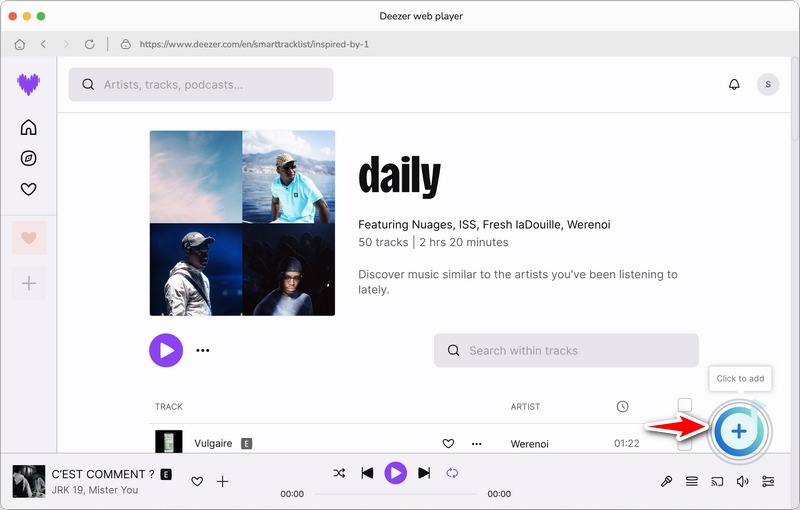Open notifications bell icon
The height and width of the screenshot is (510, 800).
coord(734,84)
